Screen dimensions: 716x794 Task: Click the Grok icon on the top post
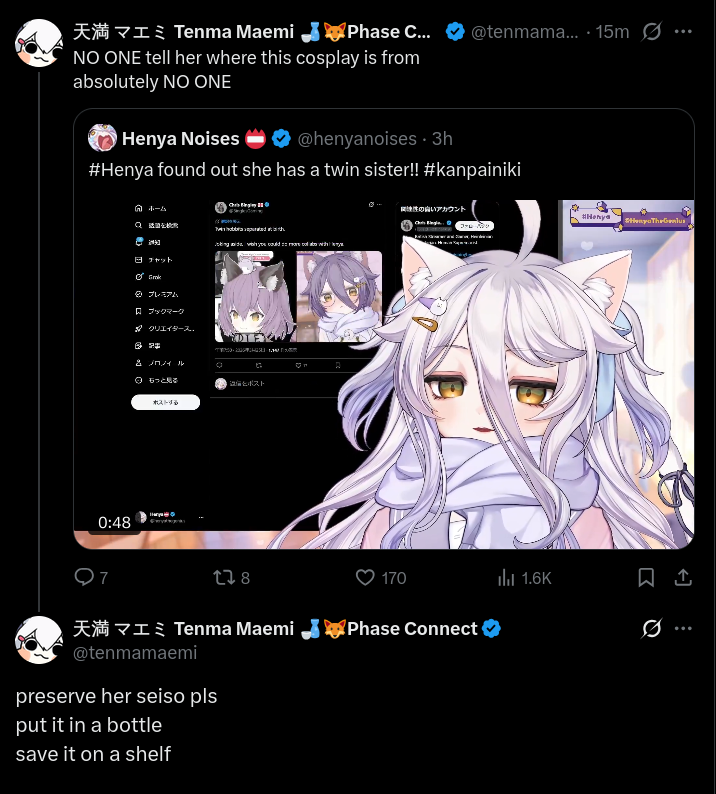coord(651,31)
